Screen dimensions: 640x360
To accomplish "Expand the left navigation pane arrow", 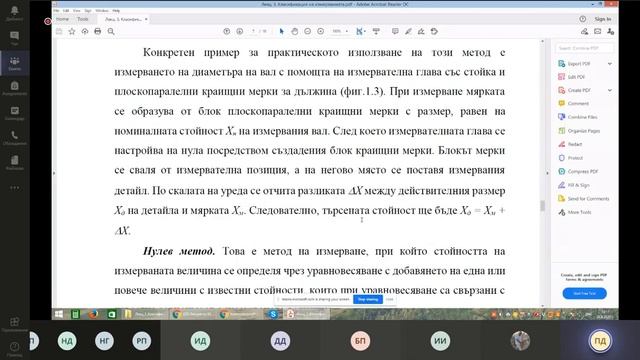I will click(x=54, y=173).
